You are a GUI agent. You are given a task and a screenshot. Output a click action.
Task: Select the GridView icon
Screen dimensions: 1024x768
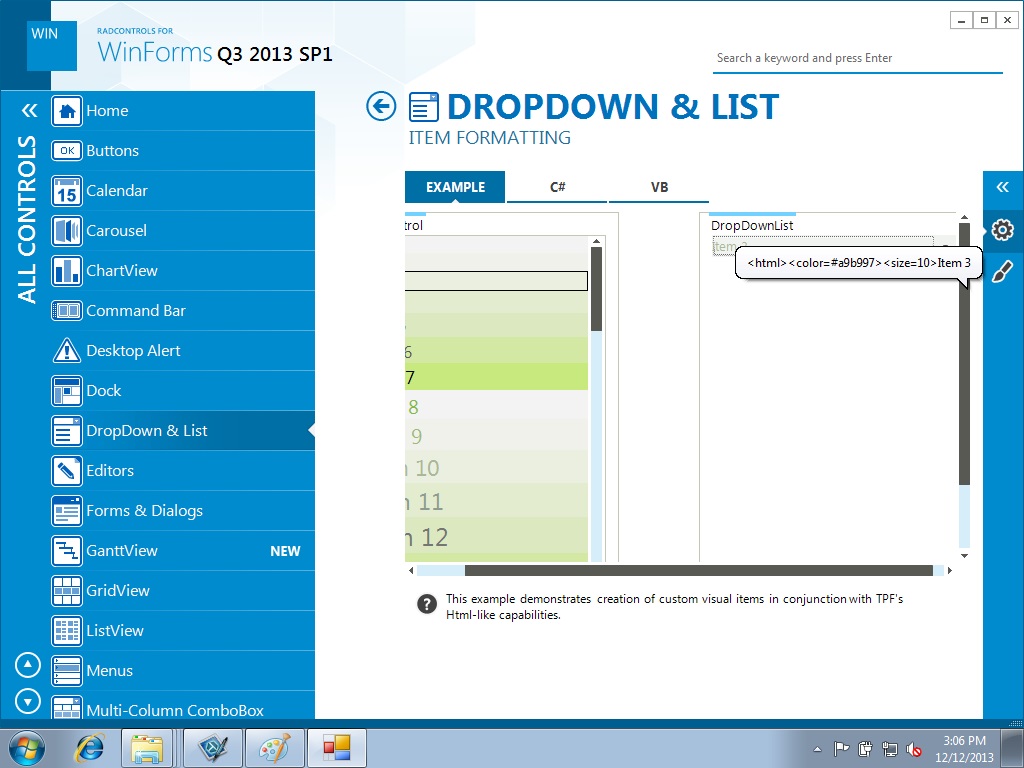click(x=67, y=590)
